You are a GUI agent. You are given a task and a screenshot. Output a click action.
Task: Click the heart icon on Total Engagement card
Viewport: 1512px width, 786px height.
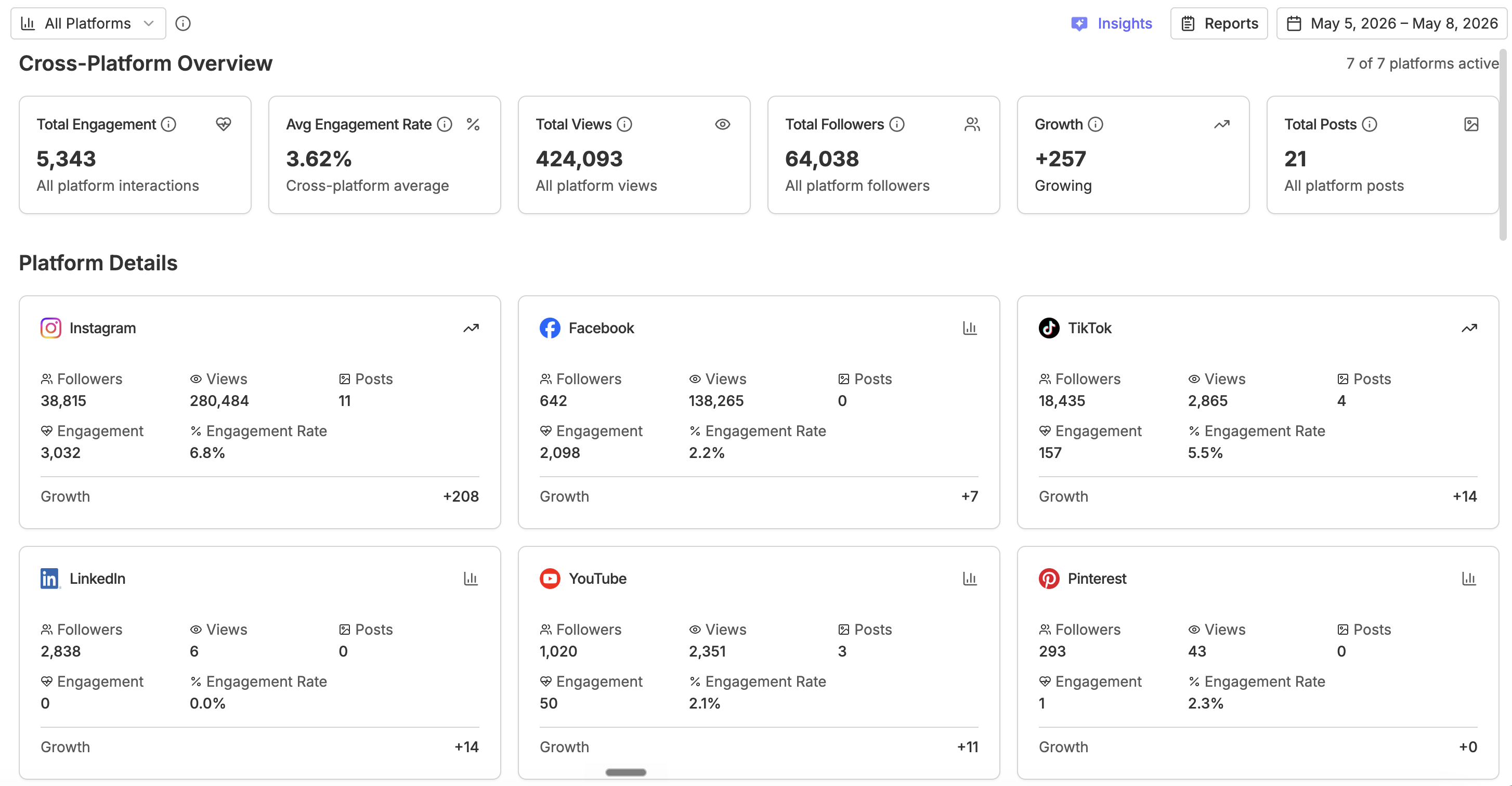[224, 124]
